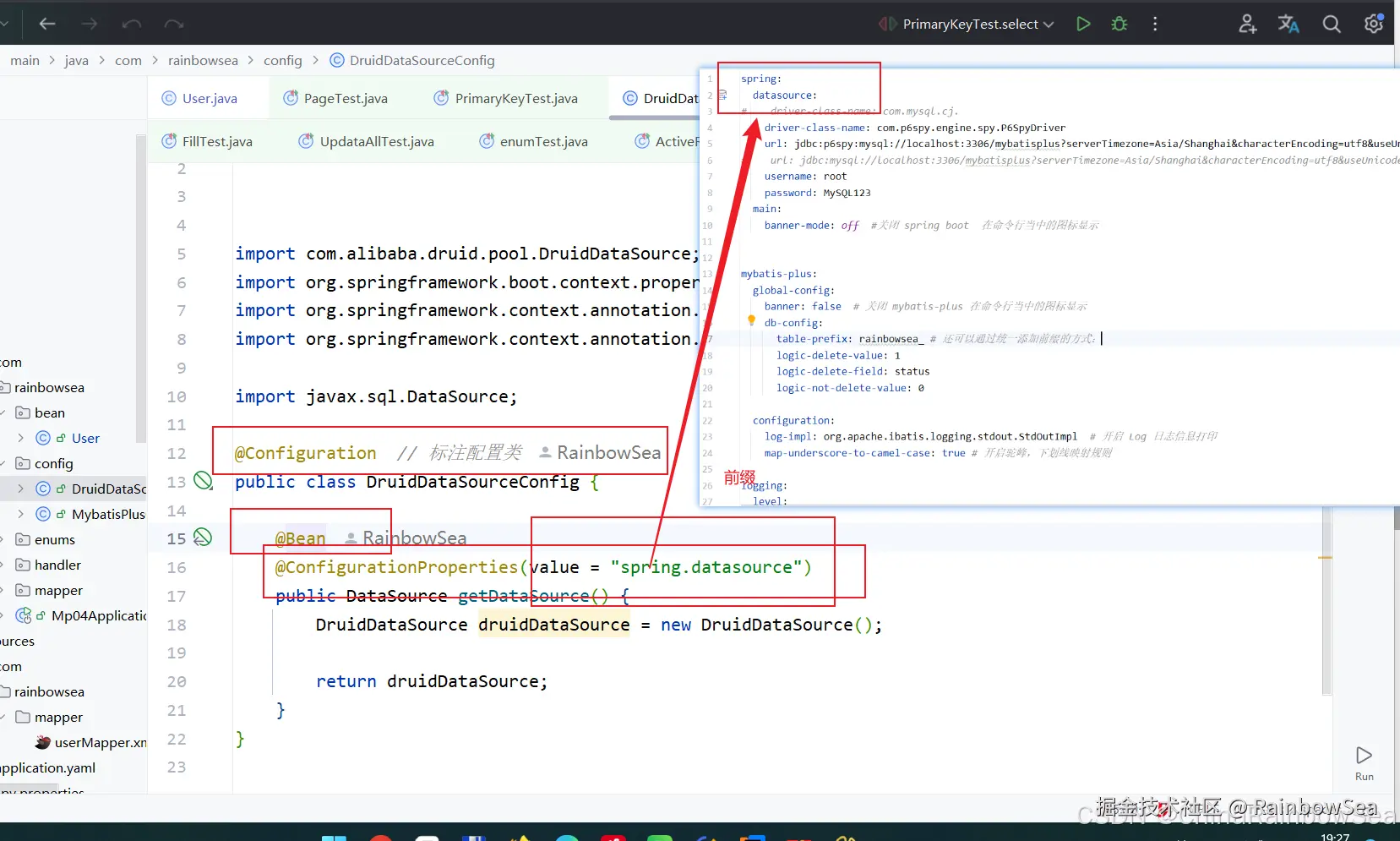The height and width of the screenshot is (841, 1400).
Task: Click 'table-prefix: rainbowsea_' in the YAML preview
Action: coord(850,339)
